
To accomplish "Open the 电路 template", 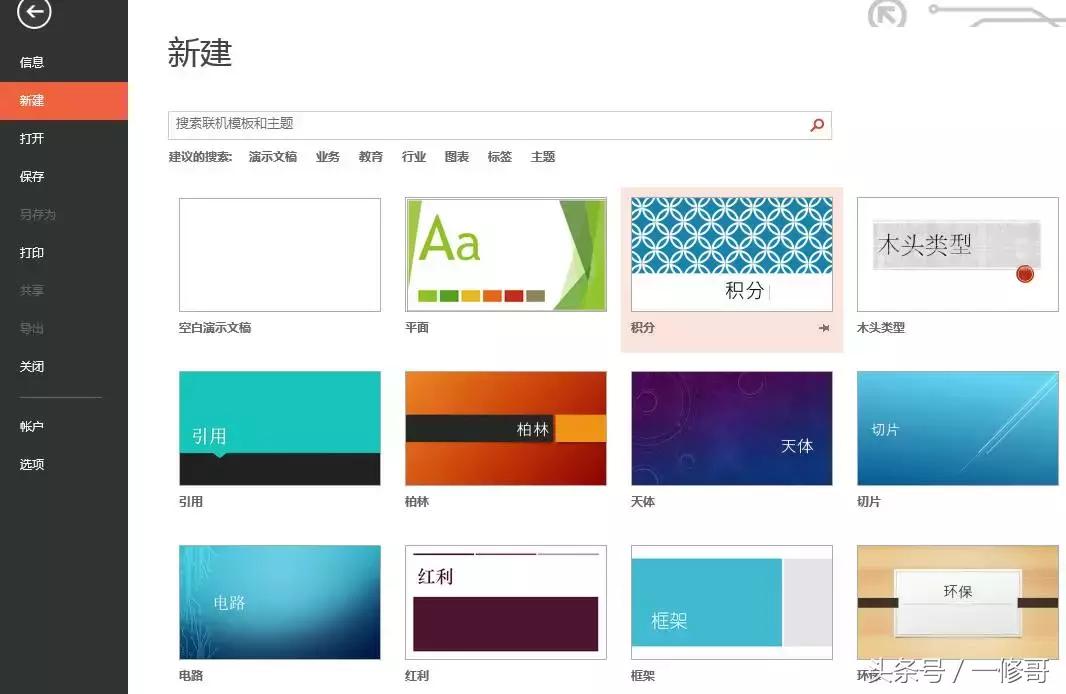I will 280,601.
